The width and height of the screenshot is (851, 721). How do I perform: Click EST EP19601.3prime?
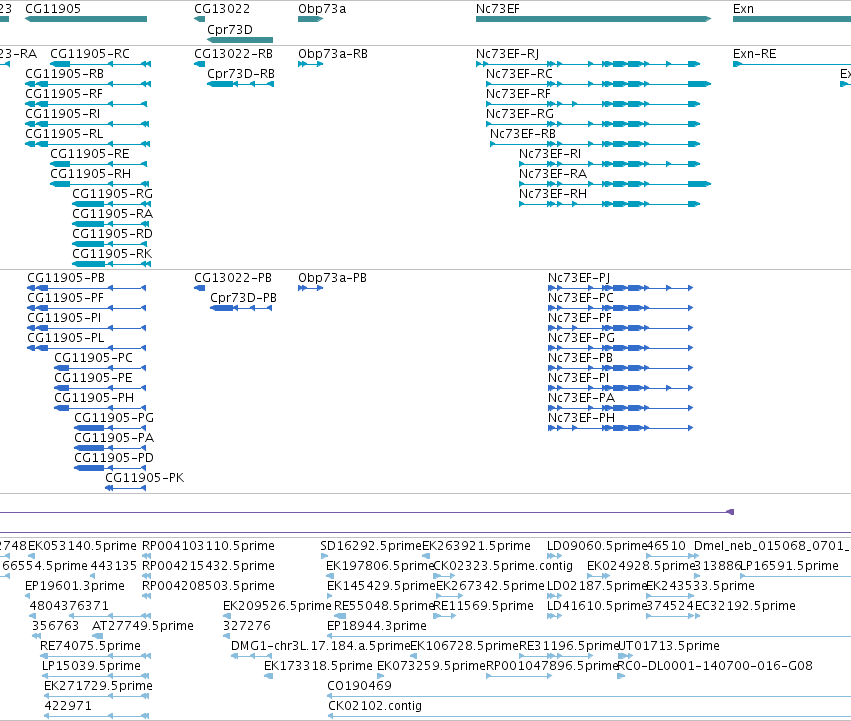[74, 586]
